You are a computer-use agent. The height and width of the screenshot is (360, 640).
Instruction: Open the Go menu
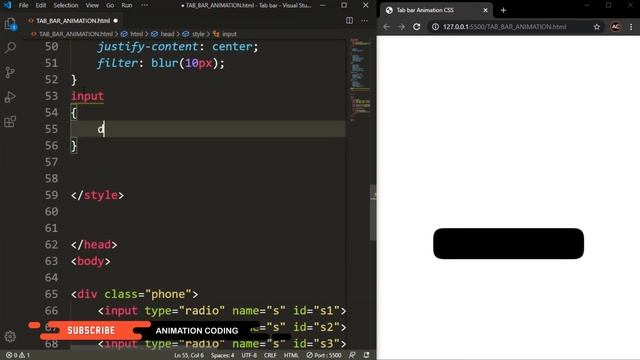click(x=110, y=5)
